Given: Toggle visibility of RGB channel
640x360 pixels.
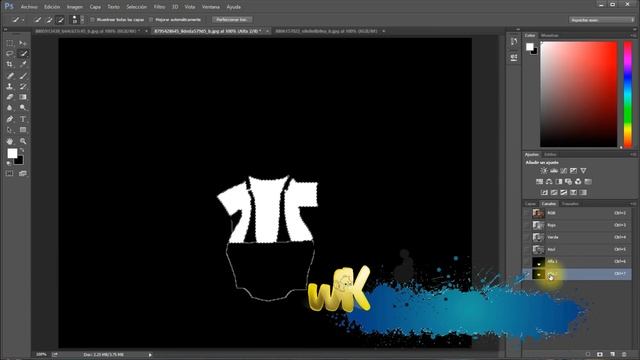Looking at the screenshot, I should [527, 213].
